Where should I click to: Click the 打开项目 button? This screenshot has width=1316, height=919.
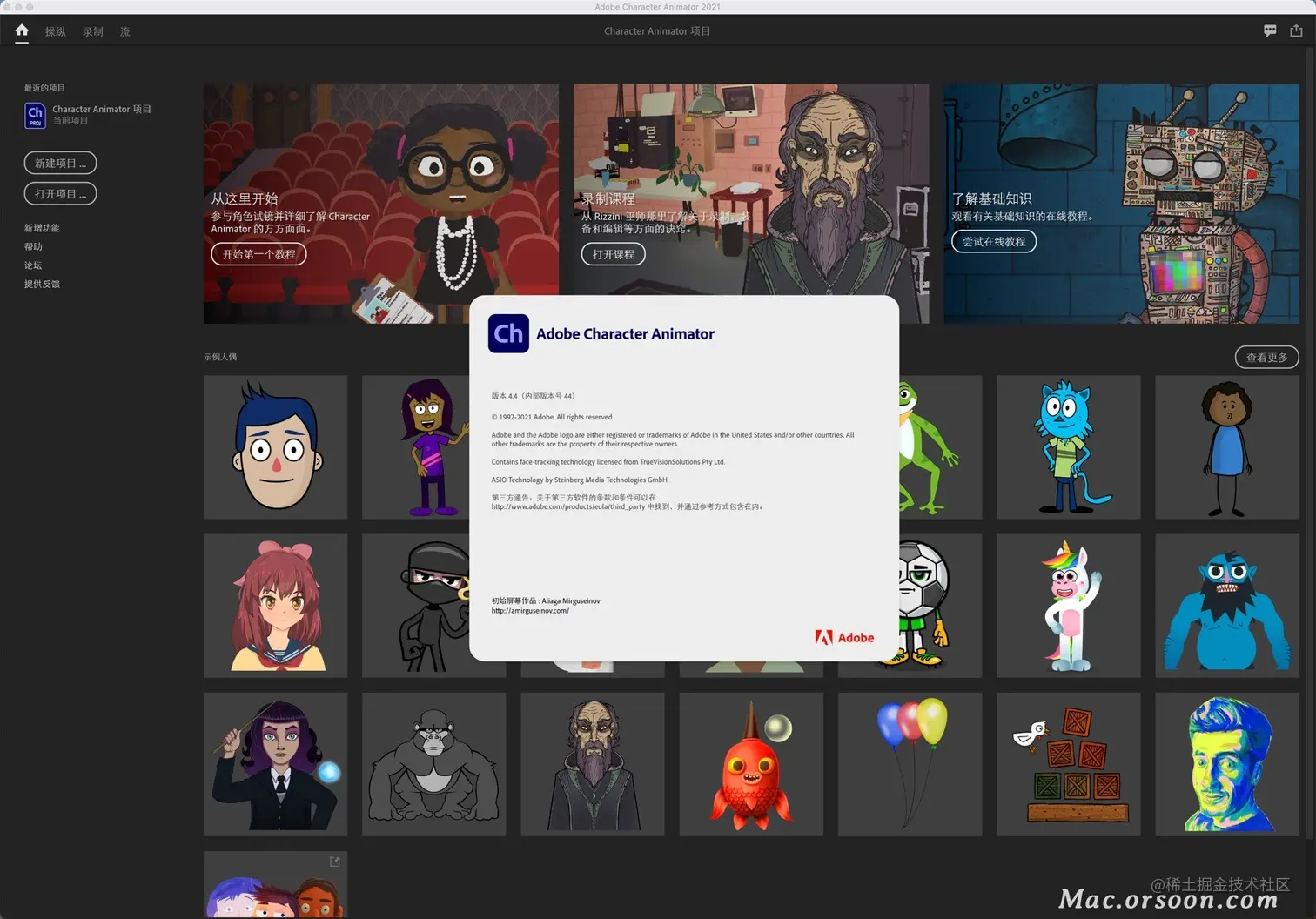coord(60,193)
